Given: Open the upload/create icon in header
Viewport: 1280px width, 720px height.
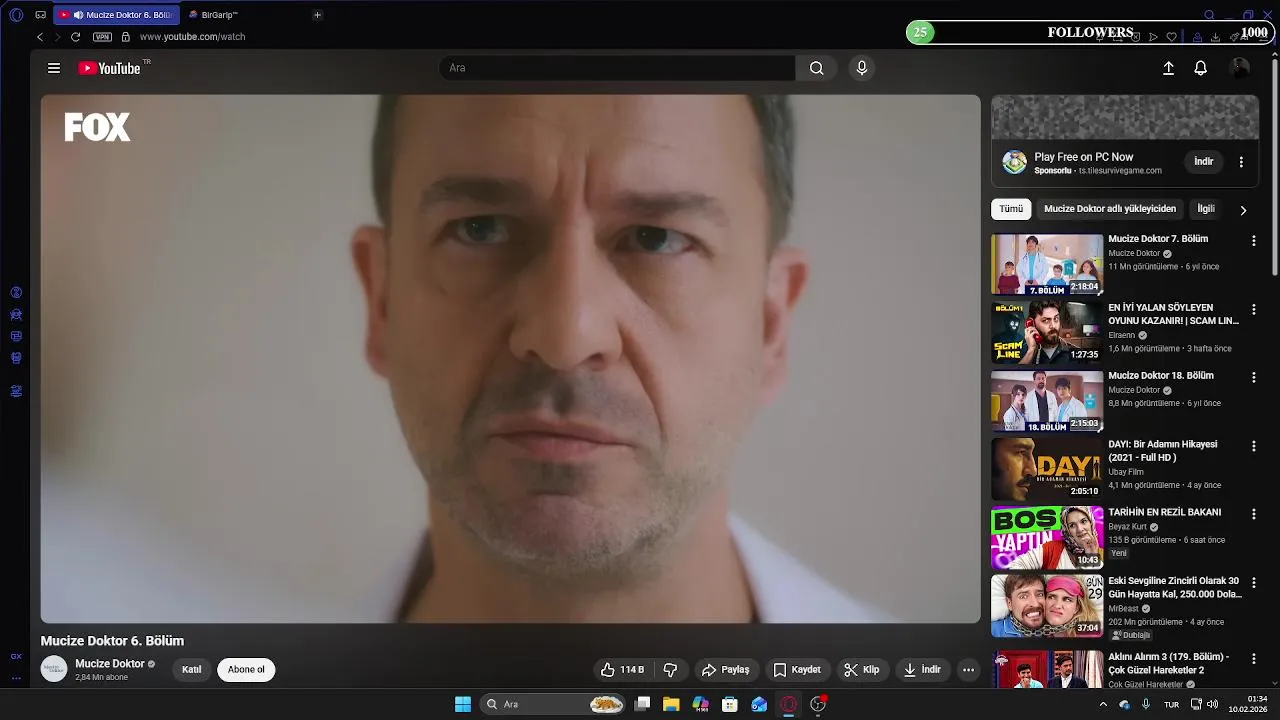Looking at the screenshot, I should pos(1168,68).
